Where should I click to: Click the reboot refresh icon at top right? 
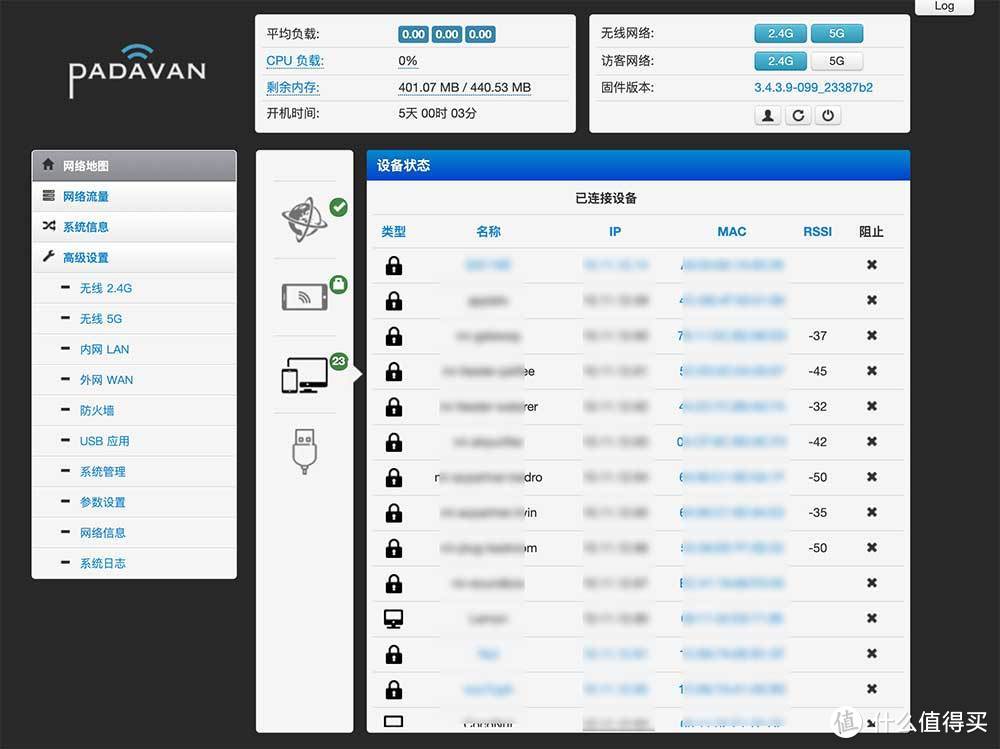tap(798, 115)
